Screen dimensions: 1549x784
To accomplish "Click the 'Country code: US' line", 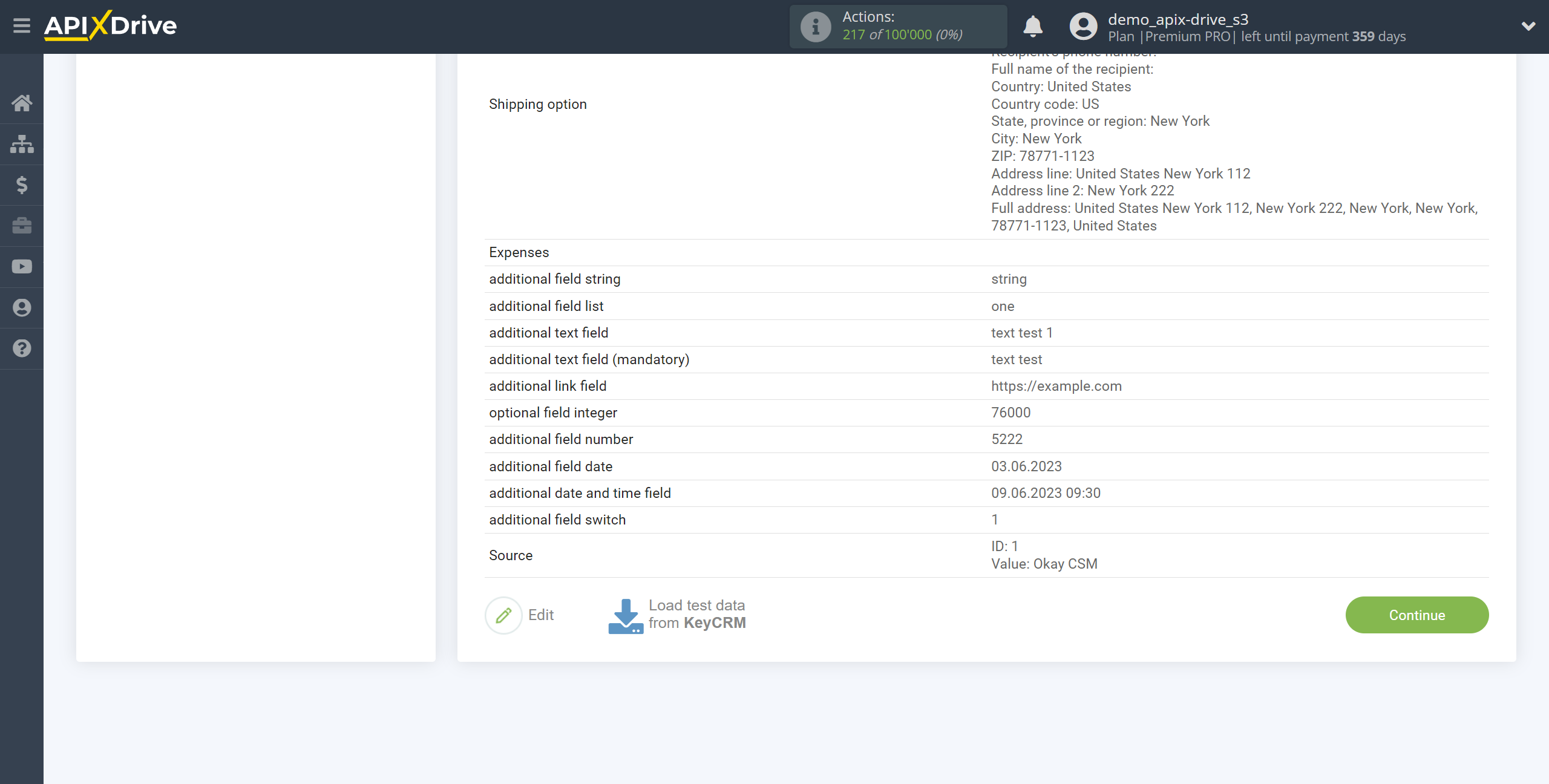I will point(1045,104).
